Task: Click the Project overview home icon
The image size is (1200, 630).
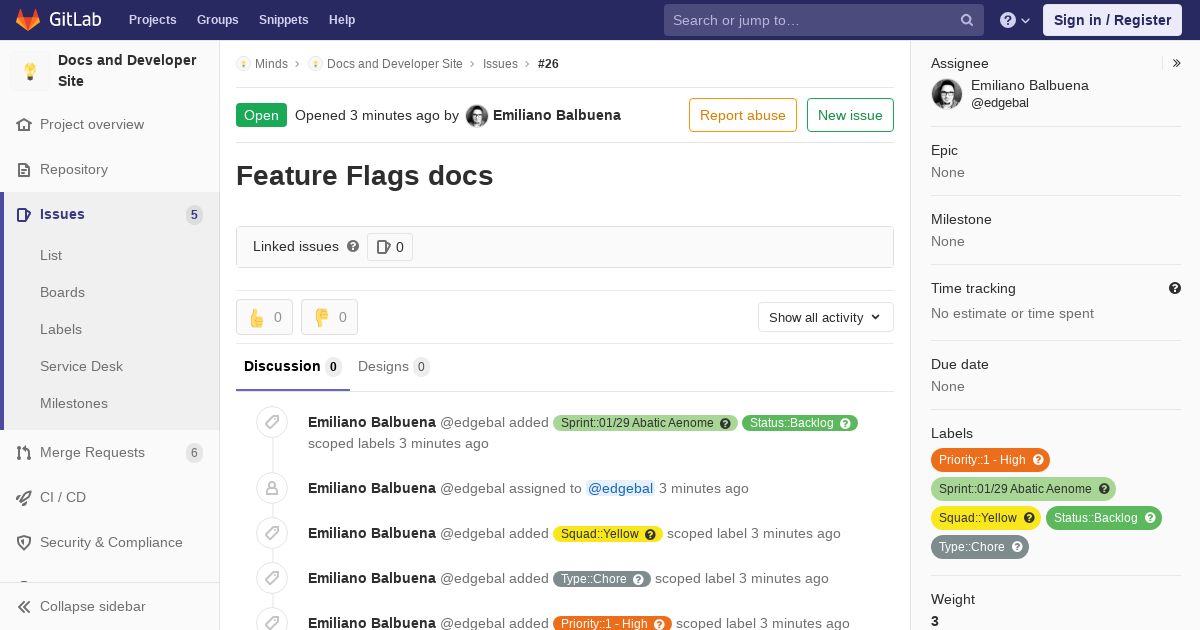Action: tap(24, 125)
